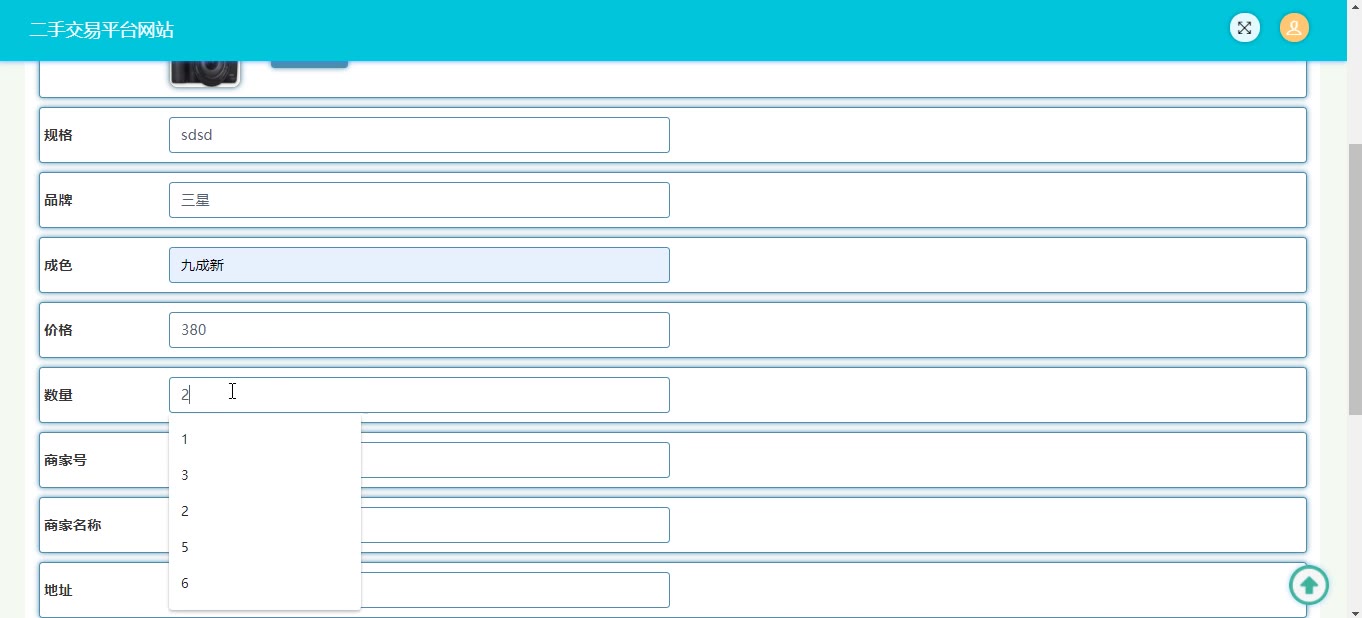Click the 二手交易平台网站 site title

pos(101,30)
